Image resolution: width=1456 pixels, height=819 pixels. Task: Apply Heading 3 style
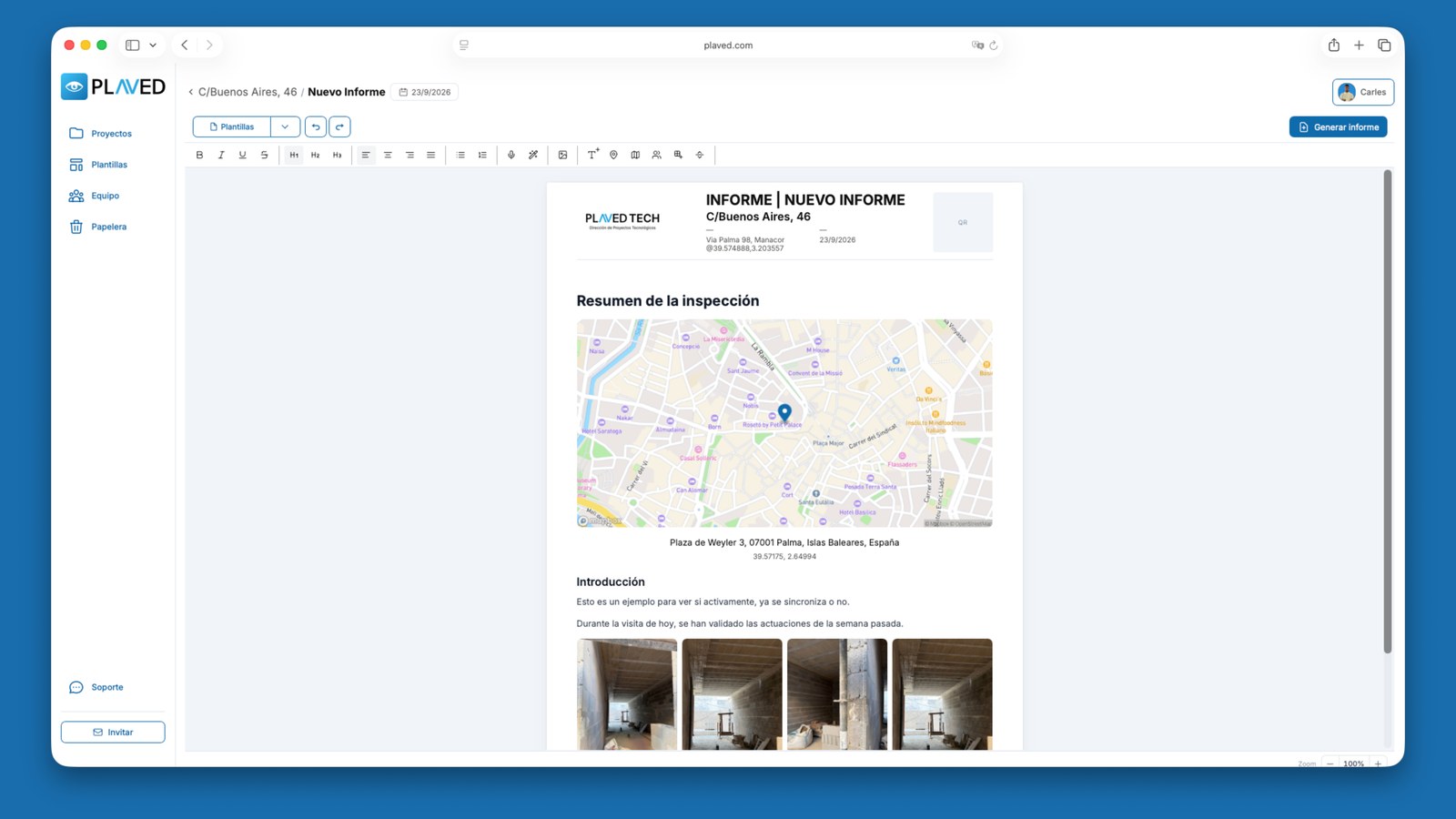338,155
